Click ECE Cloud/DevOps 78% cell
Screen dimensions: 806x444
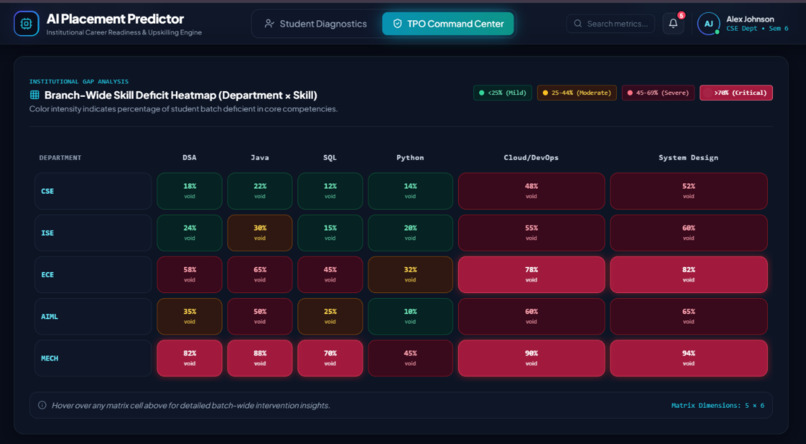click(531, 274)
